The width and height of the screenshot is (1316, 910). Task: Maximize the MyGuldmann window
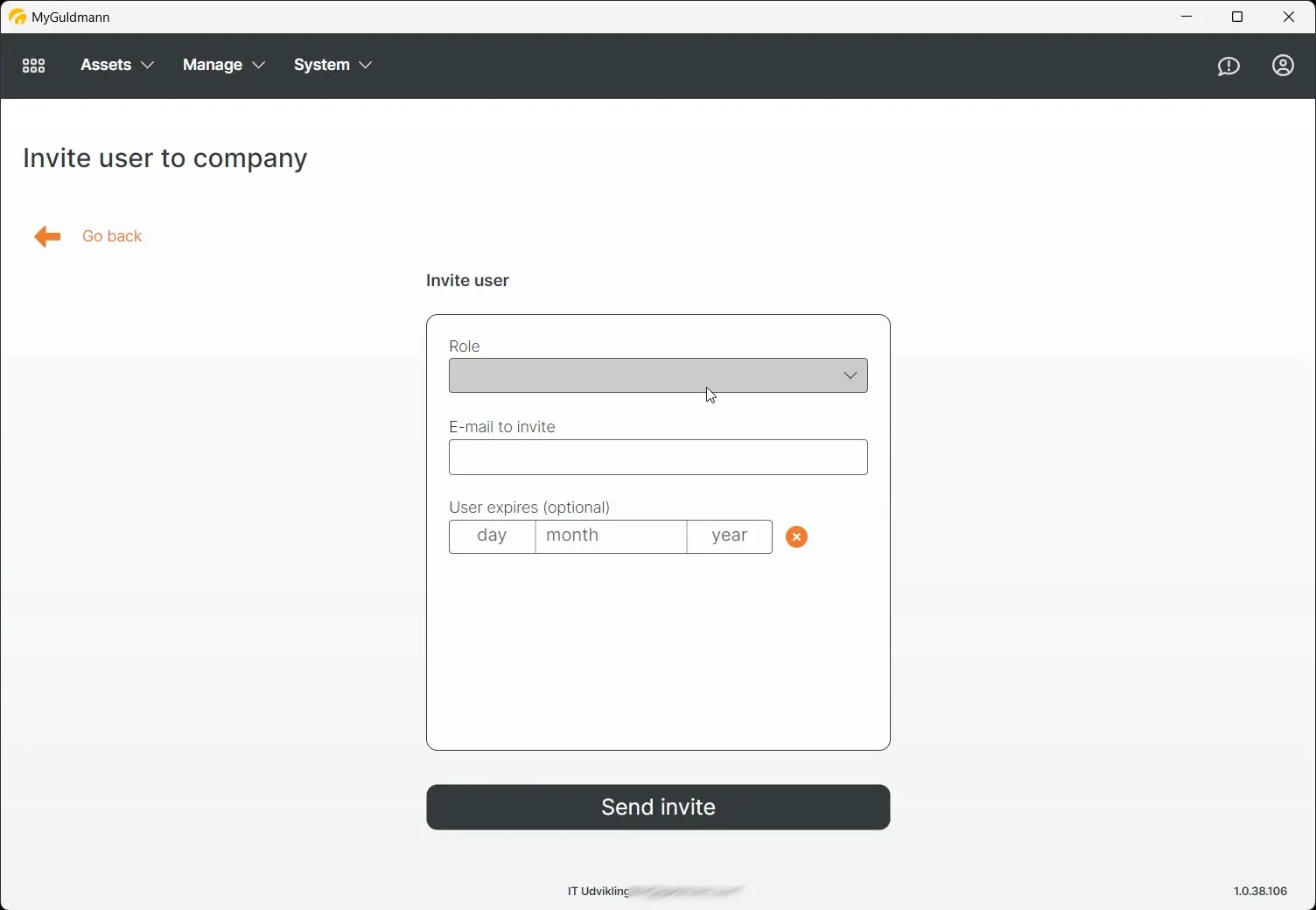[1237, 17]
